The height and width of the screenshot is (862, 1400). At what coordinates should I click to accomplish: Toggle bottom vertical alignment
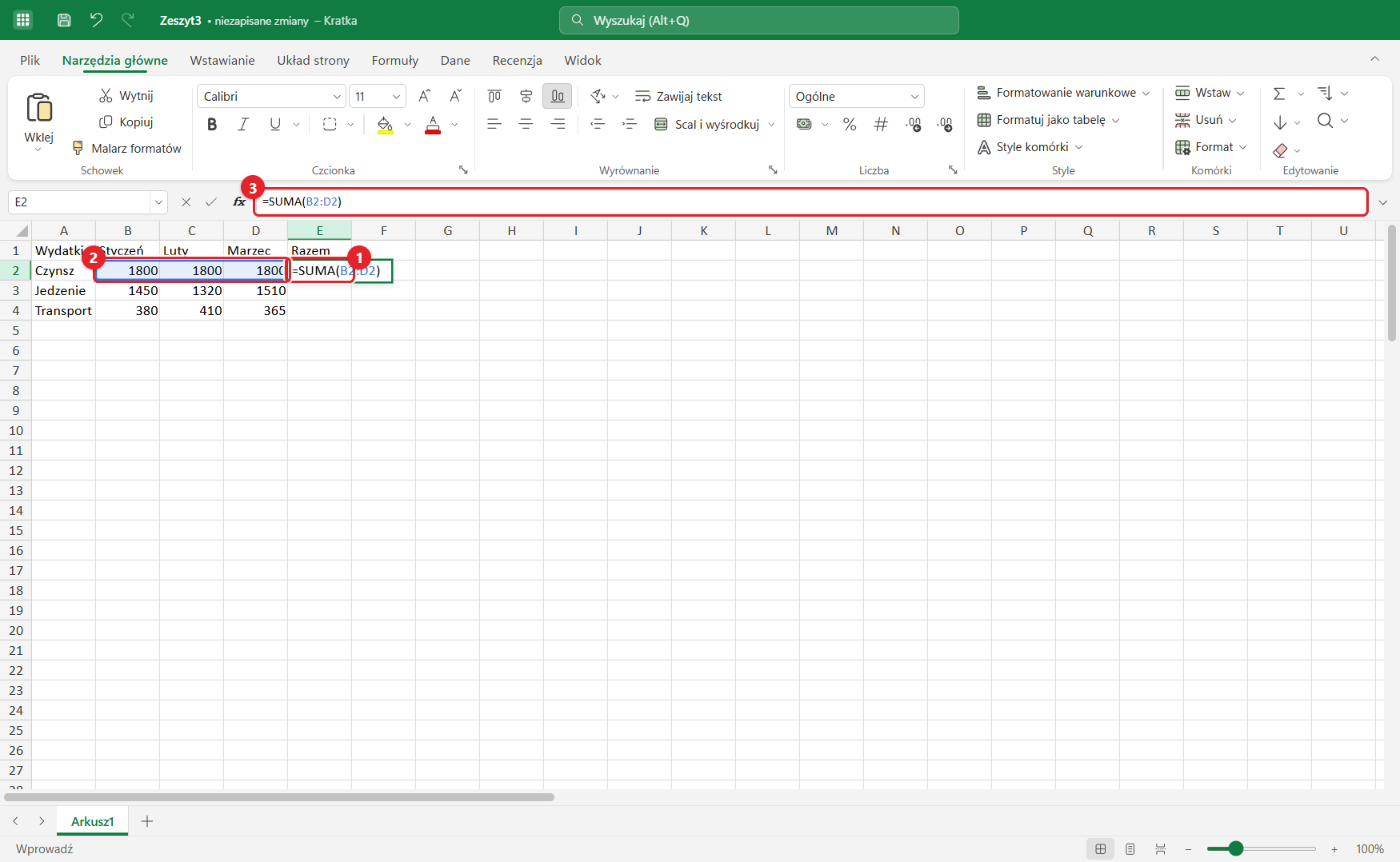[x=558, y=96]
